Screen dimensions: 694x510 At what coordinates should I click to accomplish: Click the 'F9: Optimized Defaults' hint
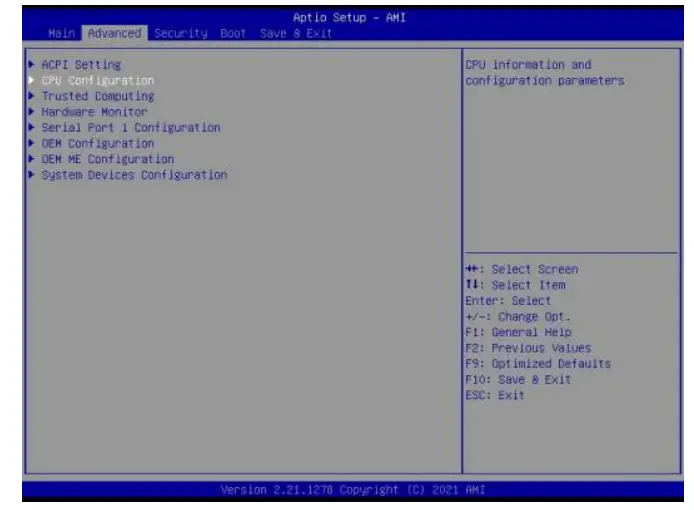point(538,364)
